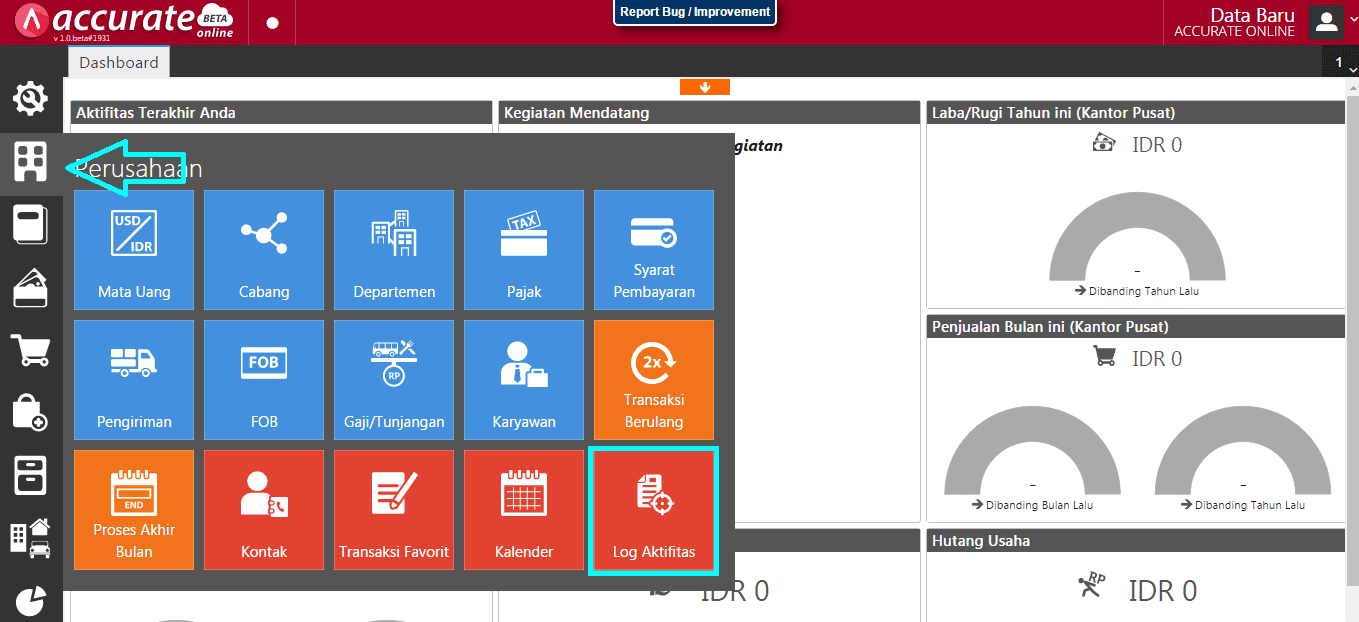Open Transaksi Berulang recurring transactions
This screenshot has width=1359, height=622.
(x=653, y=380)
